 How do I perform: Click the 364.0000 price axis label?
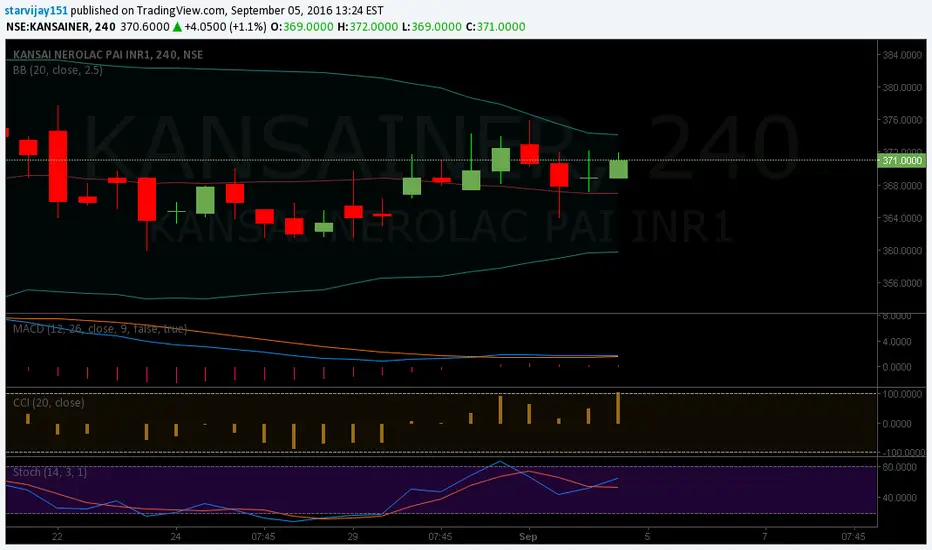[902, 218]
